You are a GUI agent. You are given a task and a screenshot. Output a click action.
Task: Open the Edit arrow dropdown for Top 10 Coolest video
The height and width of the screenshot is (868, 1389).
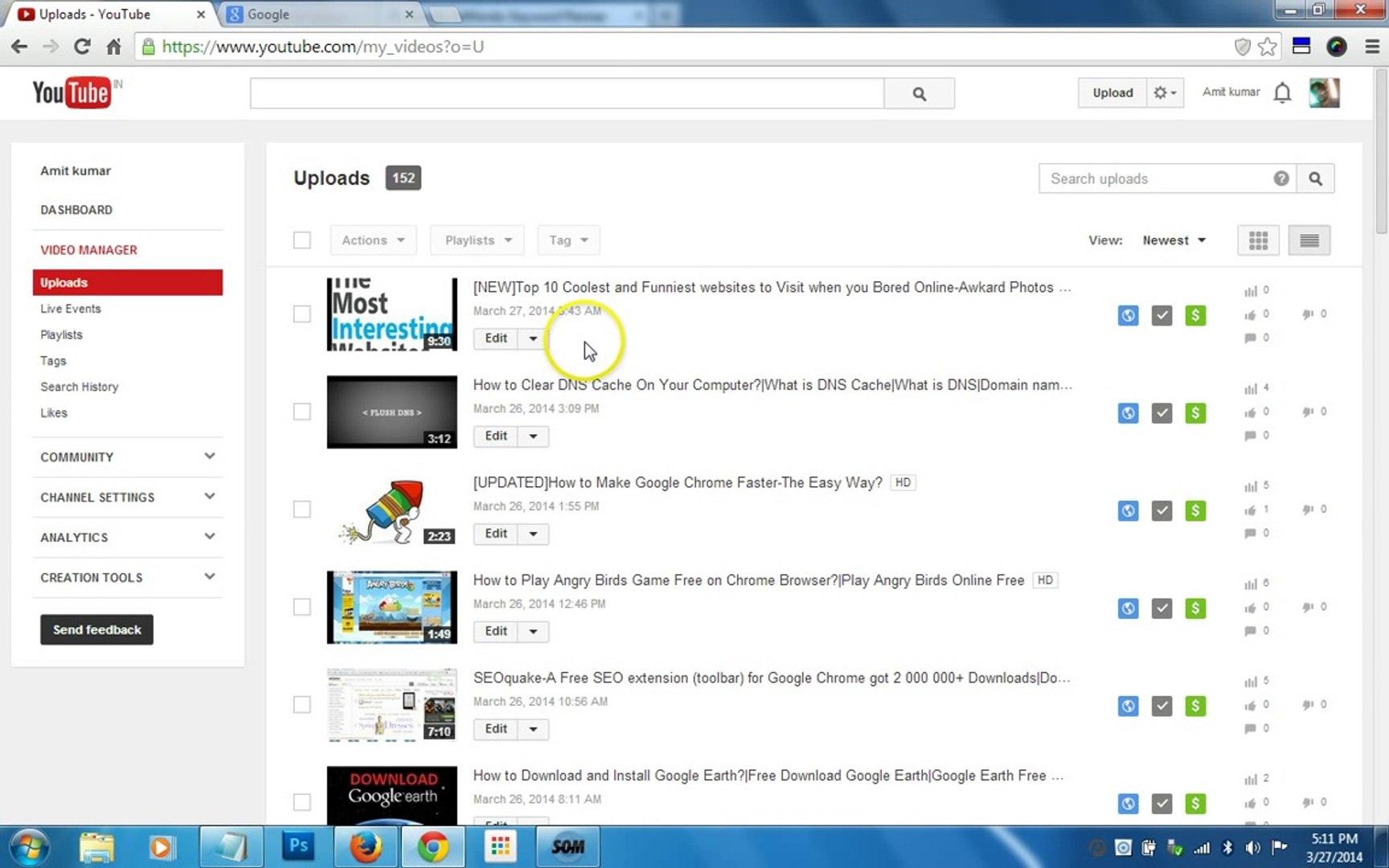pyautogui.click(x=533, y=338)
